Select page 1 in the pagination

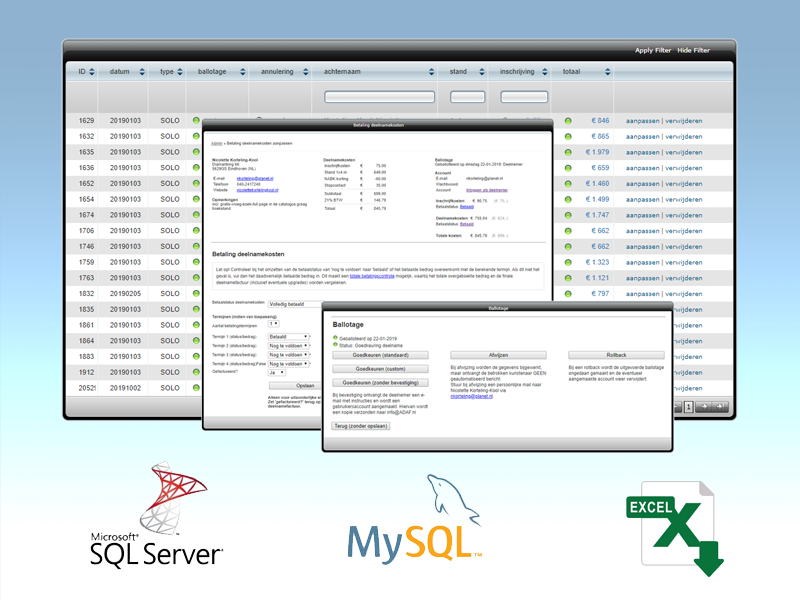click(688, 407)
